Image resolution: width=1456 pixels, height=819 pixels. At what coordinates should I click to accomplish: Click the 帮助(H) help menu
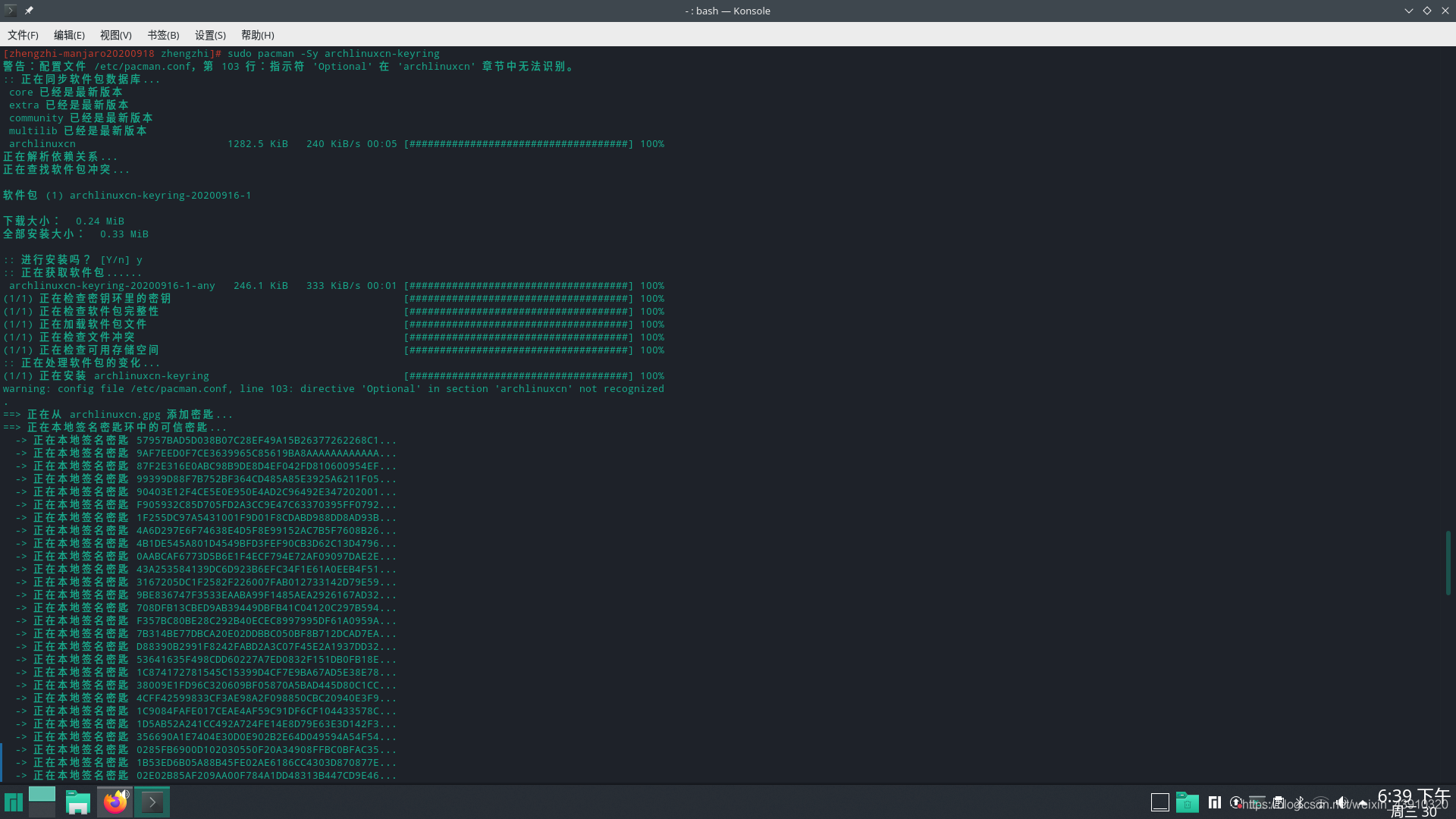pyautogui.click(x=257, y=35)
